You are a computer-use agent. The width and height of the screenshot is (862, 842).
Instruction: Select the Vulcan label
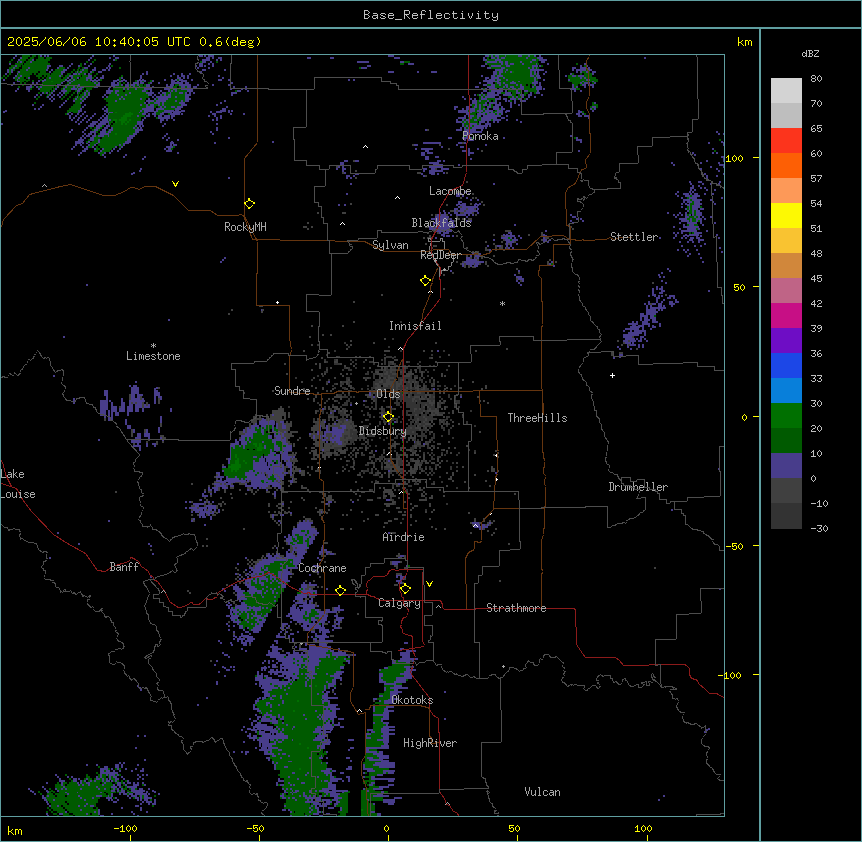(542, 792)
